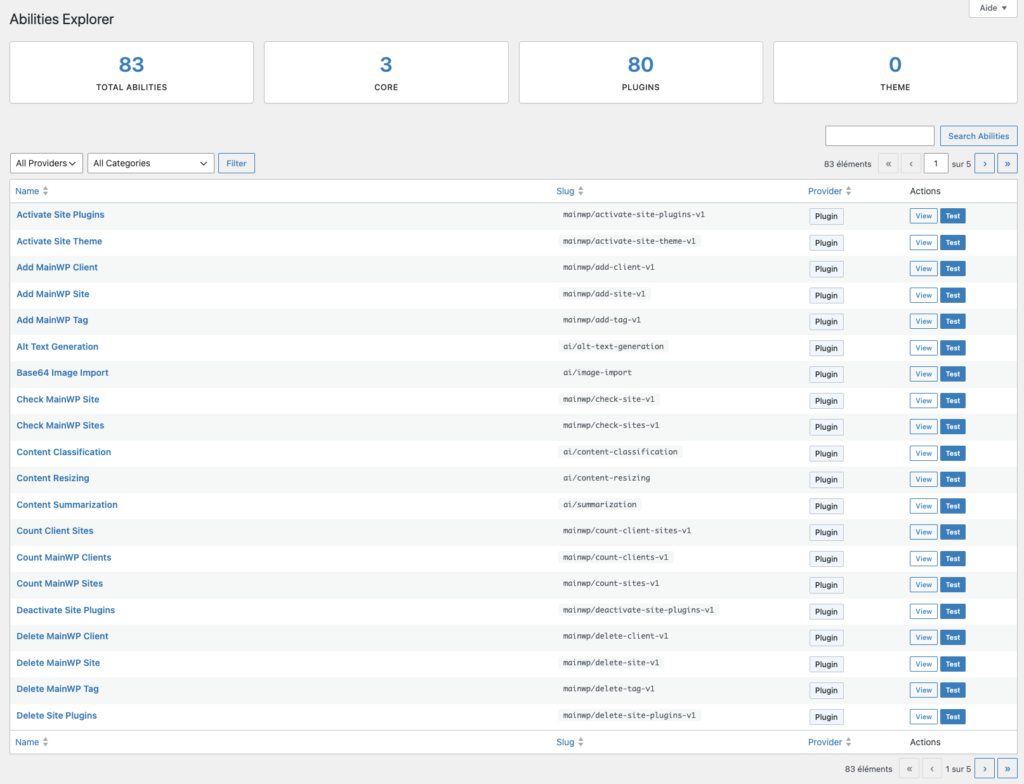The width and height of the screenshot is (1024, 784).
Task: Open the Base64 Image Import link
Action: click(62, 373)
